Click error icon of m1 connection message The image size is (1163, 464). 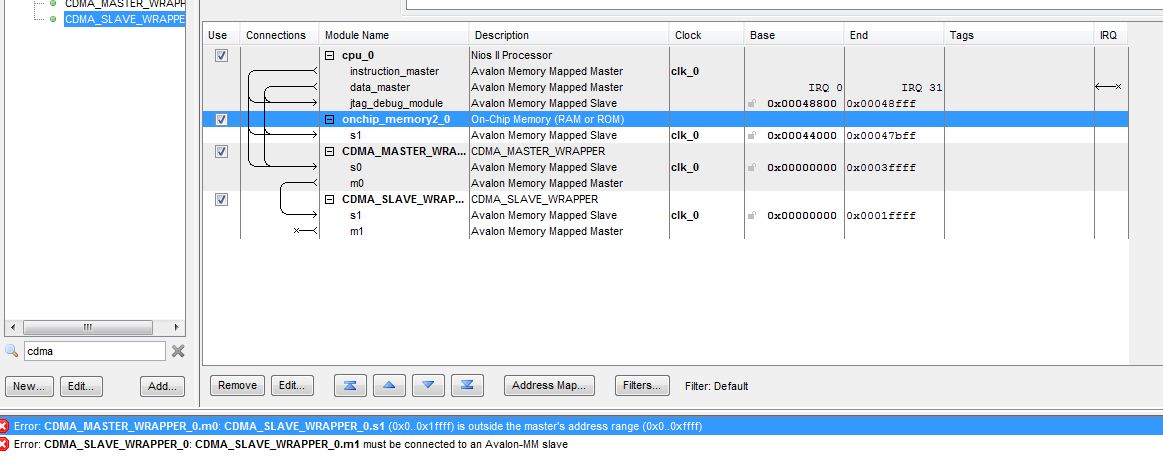4,445
